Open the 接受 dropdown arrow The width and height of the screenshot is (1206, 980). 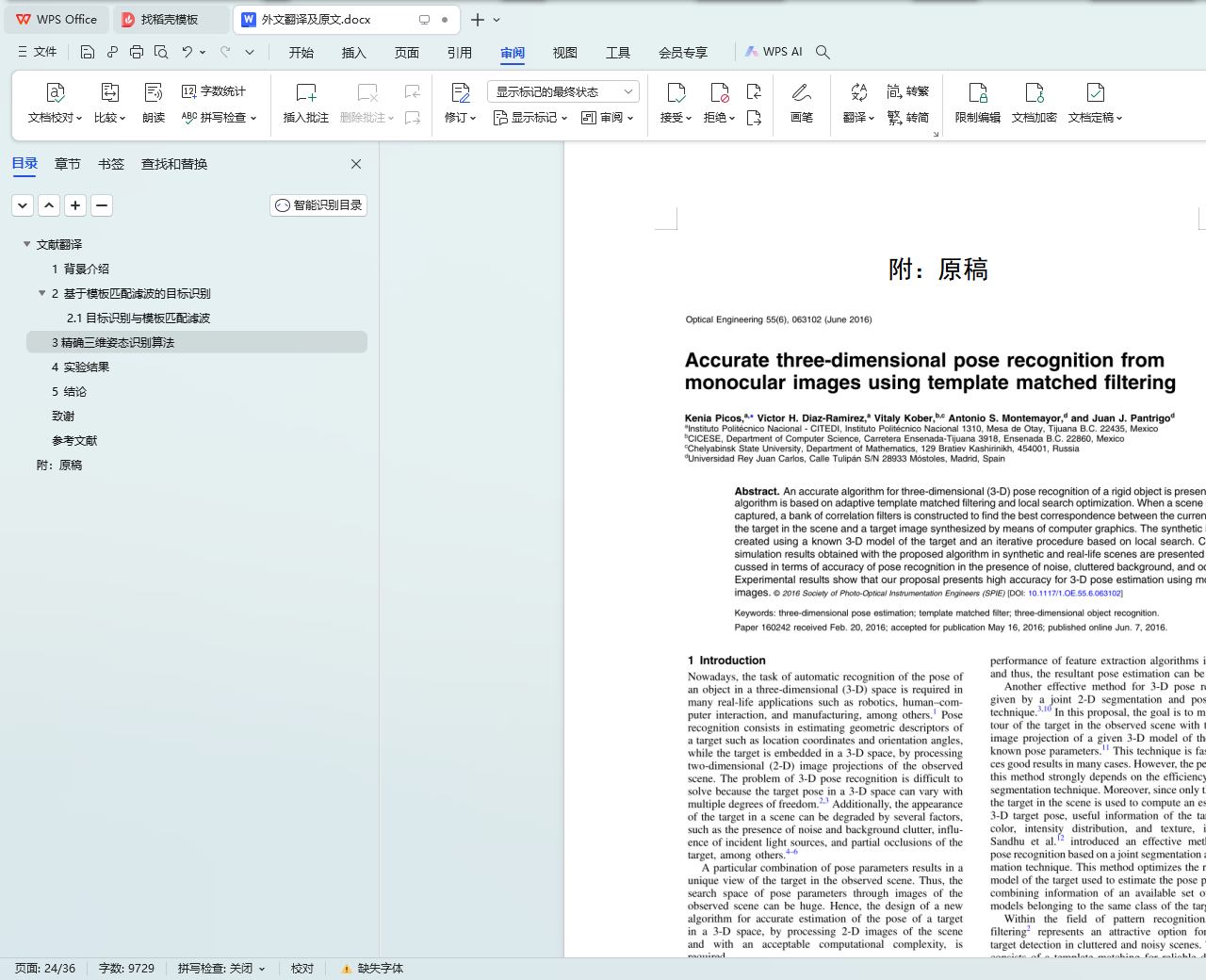point(689,119)
